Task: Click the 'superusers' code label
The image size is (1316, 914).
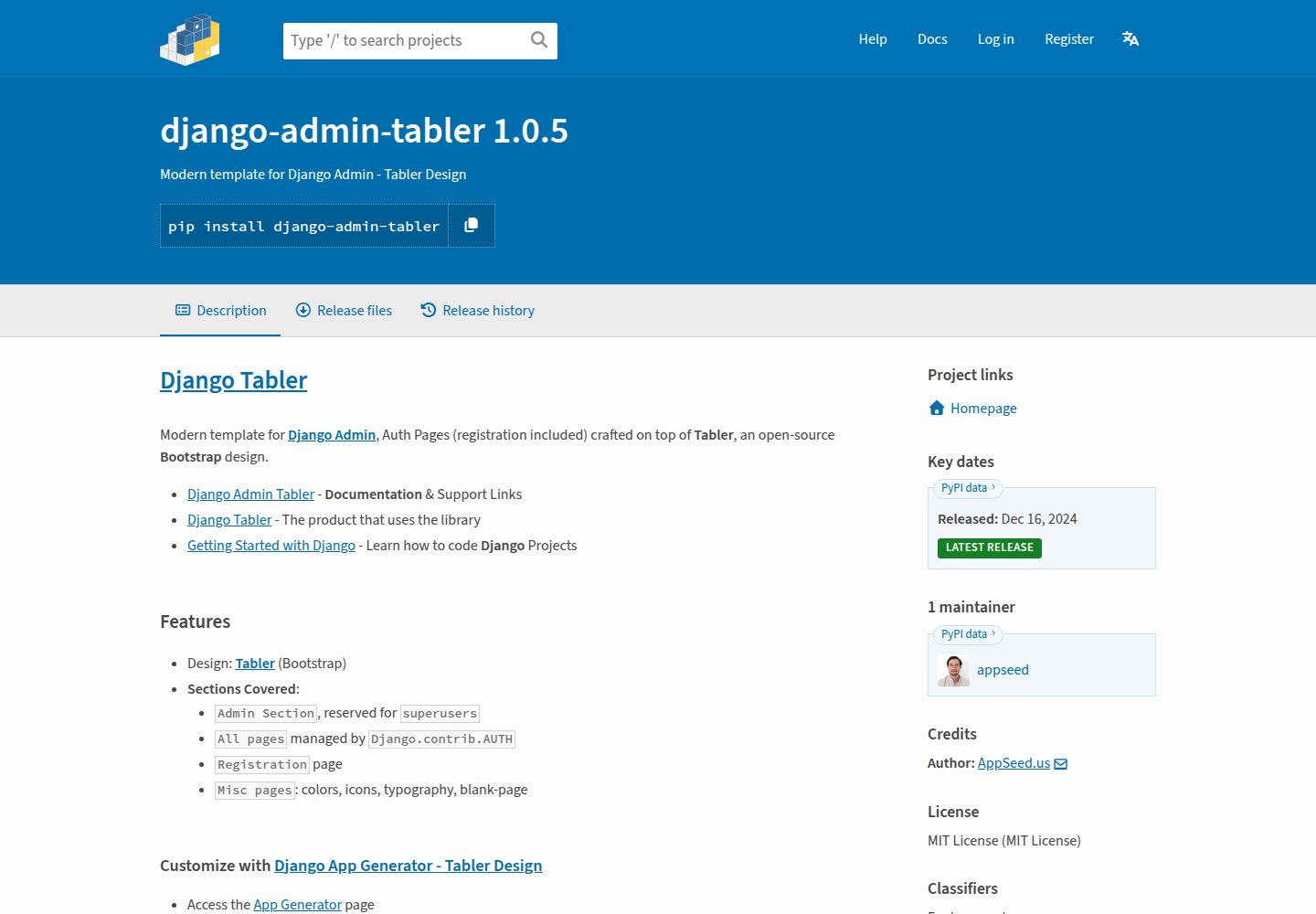Action: pos(440,713)
